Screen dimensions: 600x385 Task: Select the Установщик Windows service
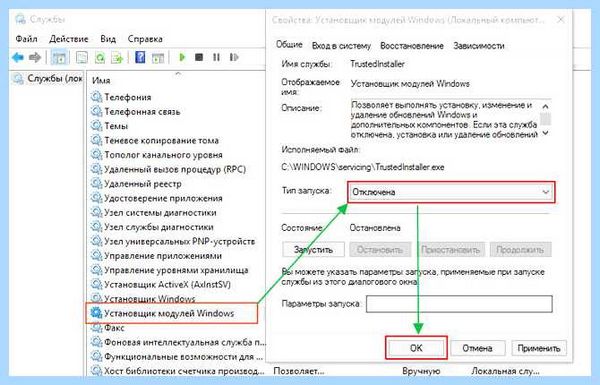[150, 299]
